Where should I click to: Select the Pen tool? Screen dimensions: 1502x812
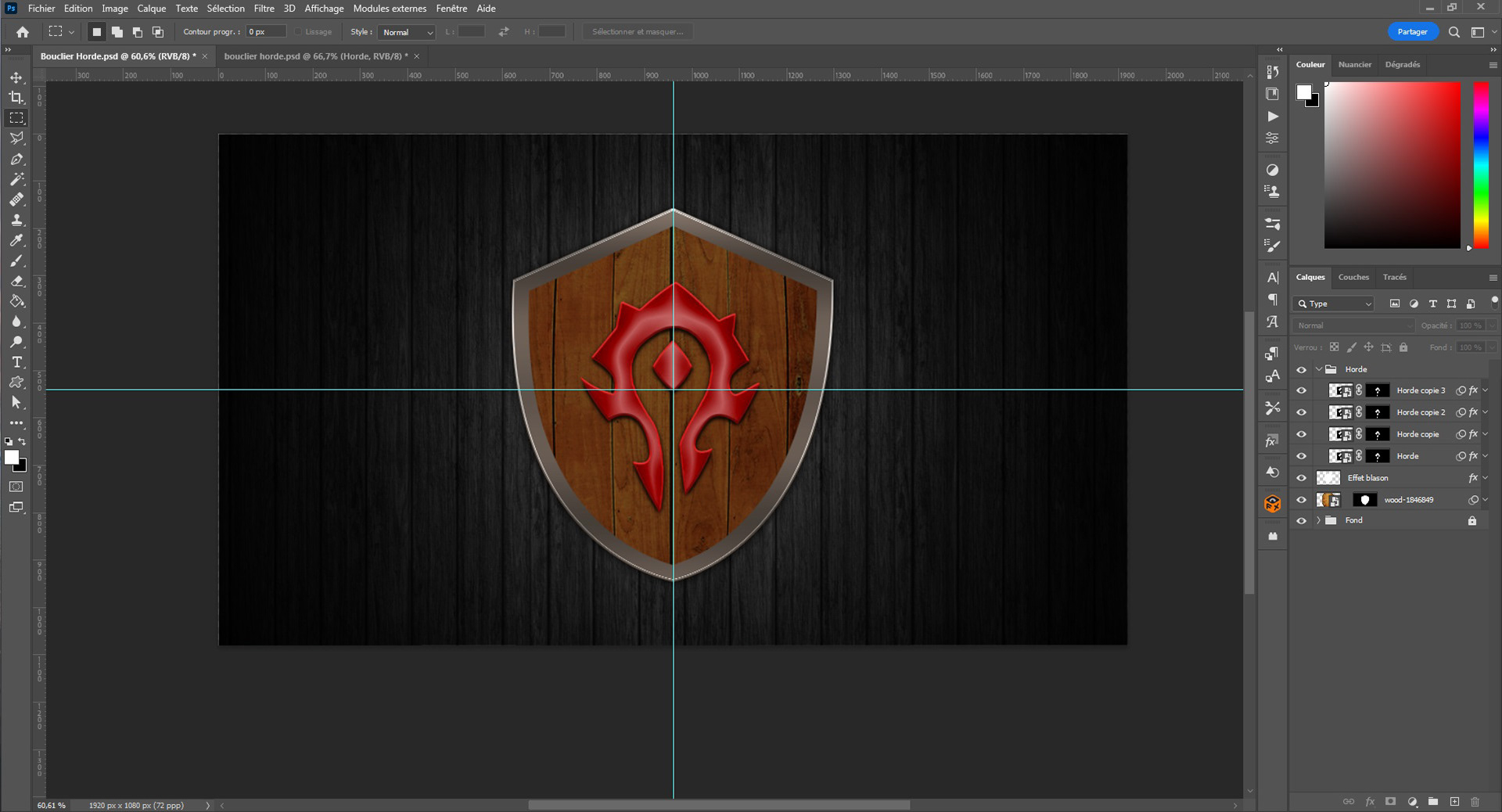16,159
